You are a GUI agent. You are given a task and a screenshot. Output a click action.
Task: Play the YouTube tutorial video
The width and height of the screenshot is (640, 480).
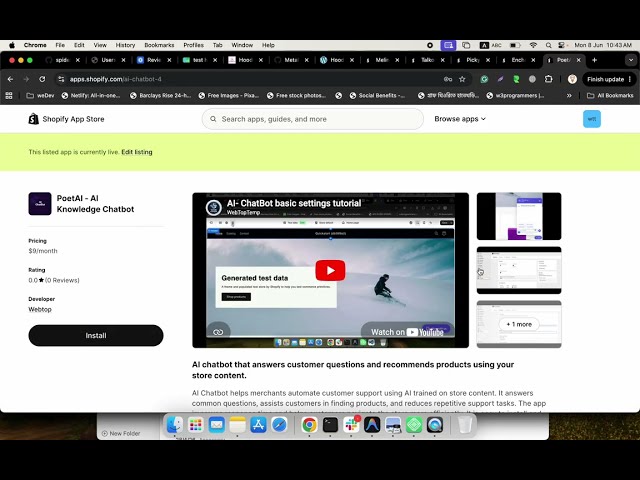(x=330, y=270)
